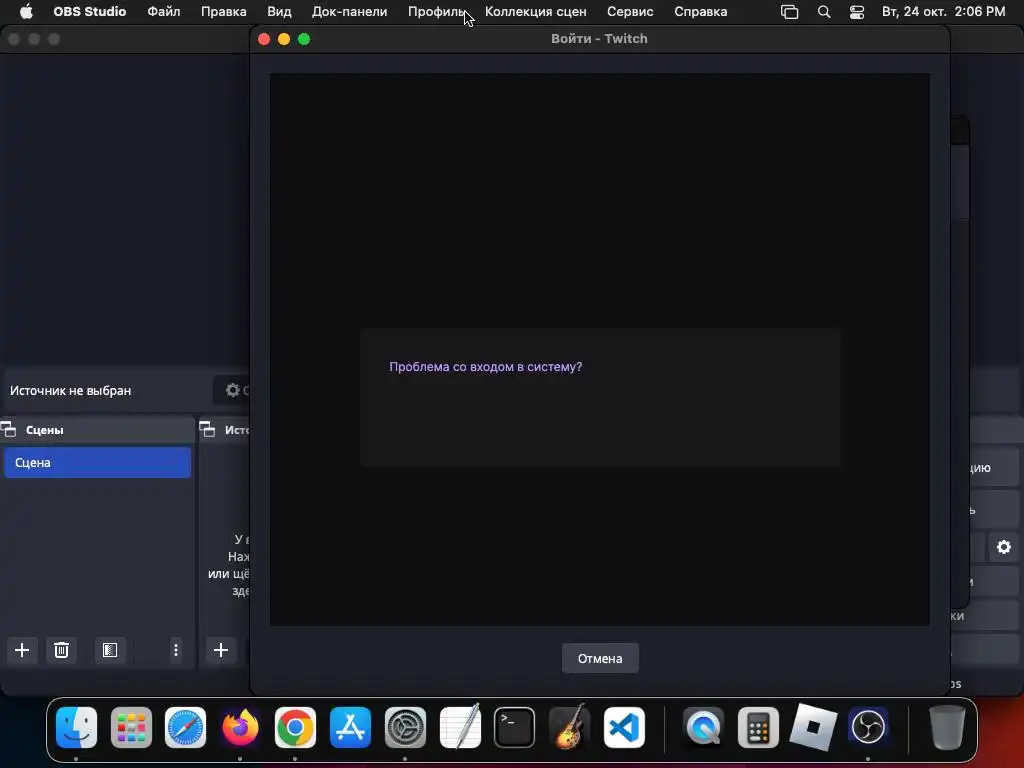Open Roblox from the Dock
Viewport: 1024px width, 768px height.
[813, 727]
